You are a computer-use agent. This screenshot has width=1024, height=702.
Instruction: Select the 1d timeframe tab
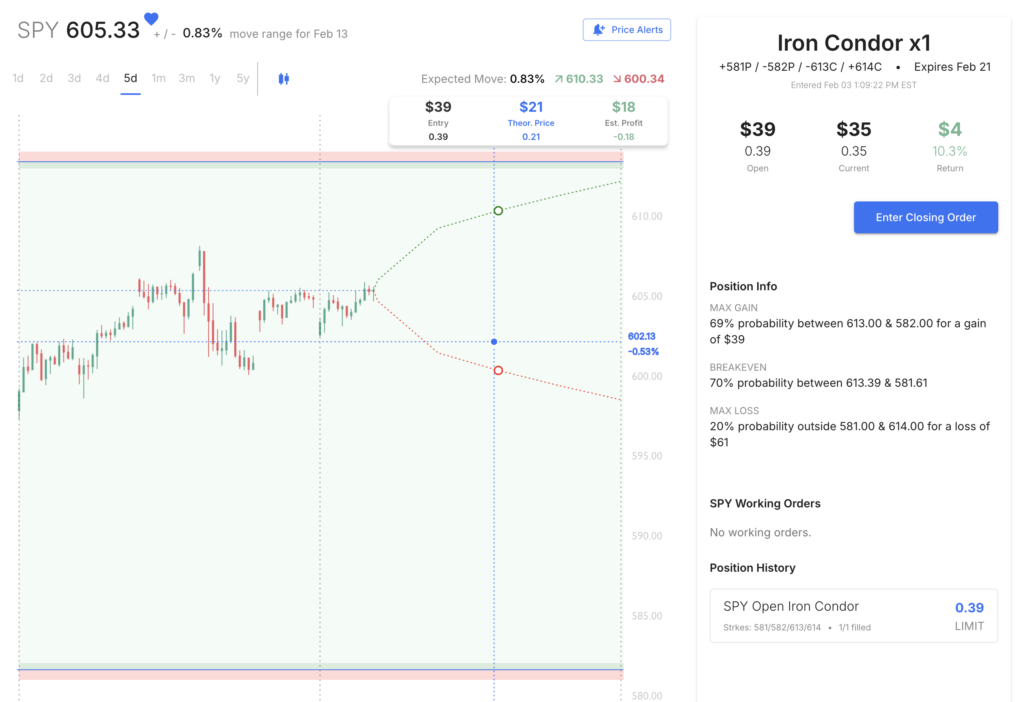pos(18,78)
